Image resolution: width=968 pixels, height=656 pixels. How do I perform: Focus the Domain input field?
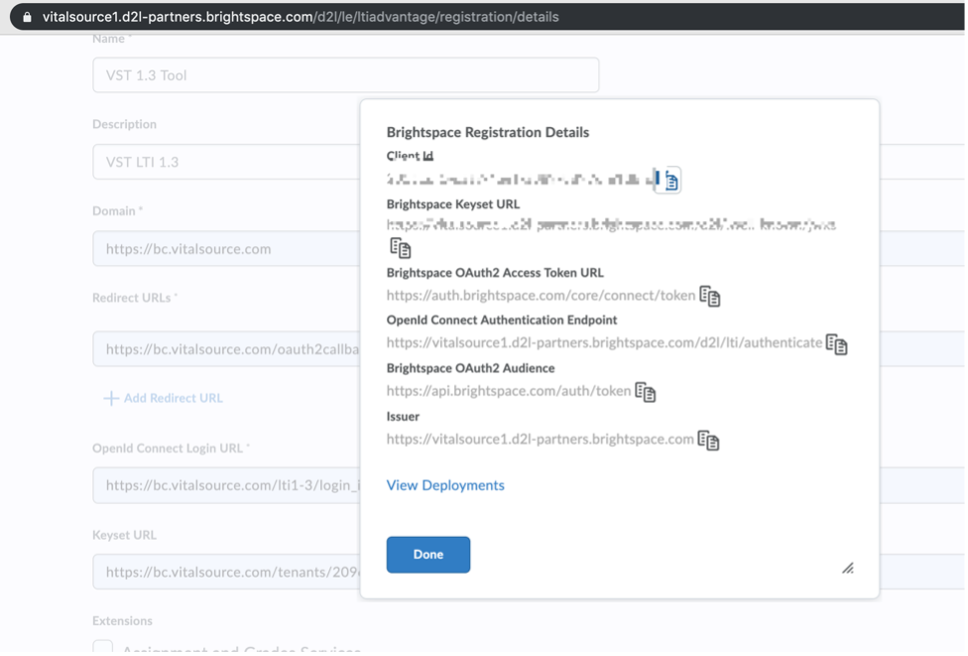coord(227,249)
